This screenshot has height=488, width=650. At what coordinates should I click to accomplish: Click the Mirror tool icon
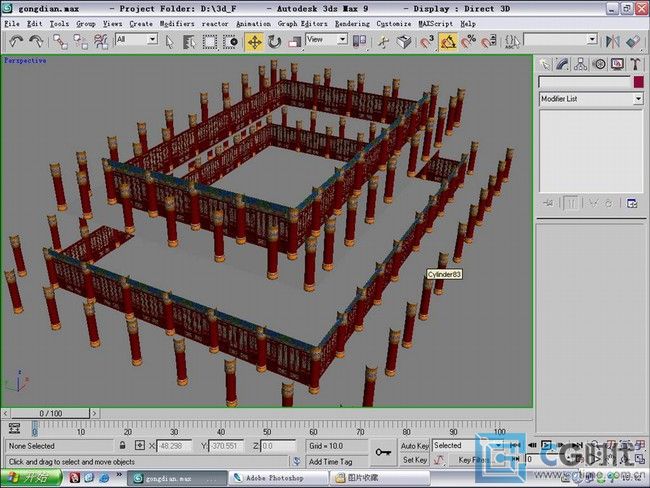point(613,41)
